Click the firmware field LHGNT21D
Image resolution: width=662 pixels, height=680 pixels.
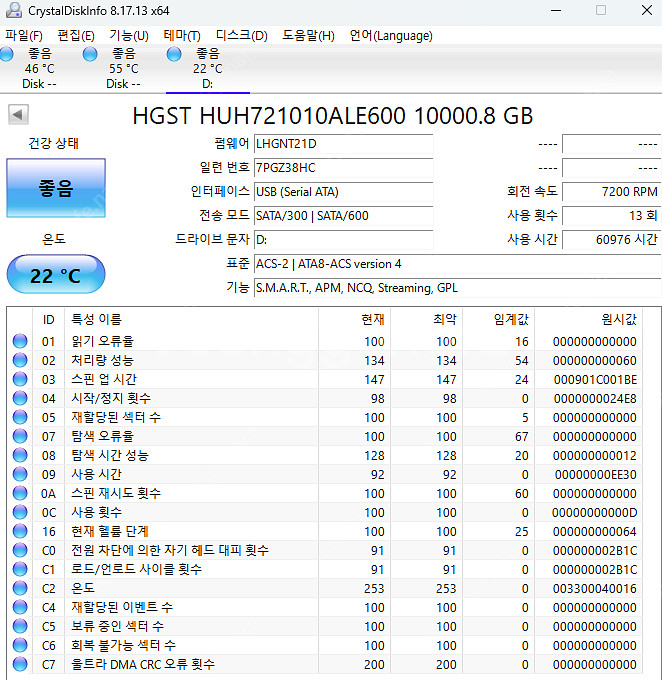coord(343,144)
